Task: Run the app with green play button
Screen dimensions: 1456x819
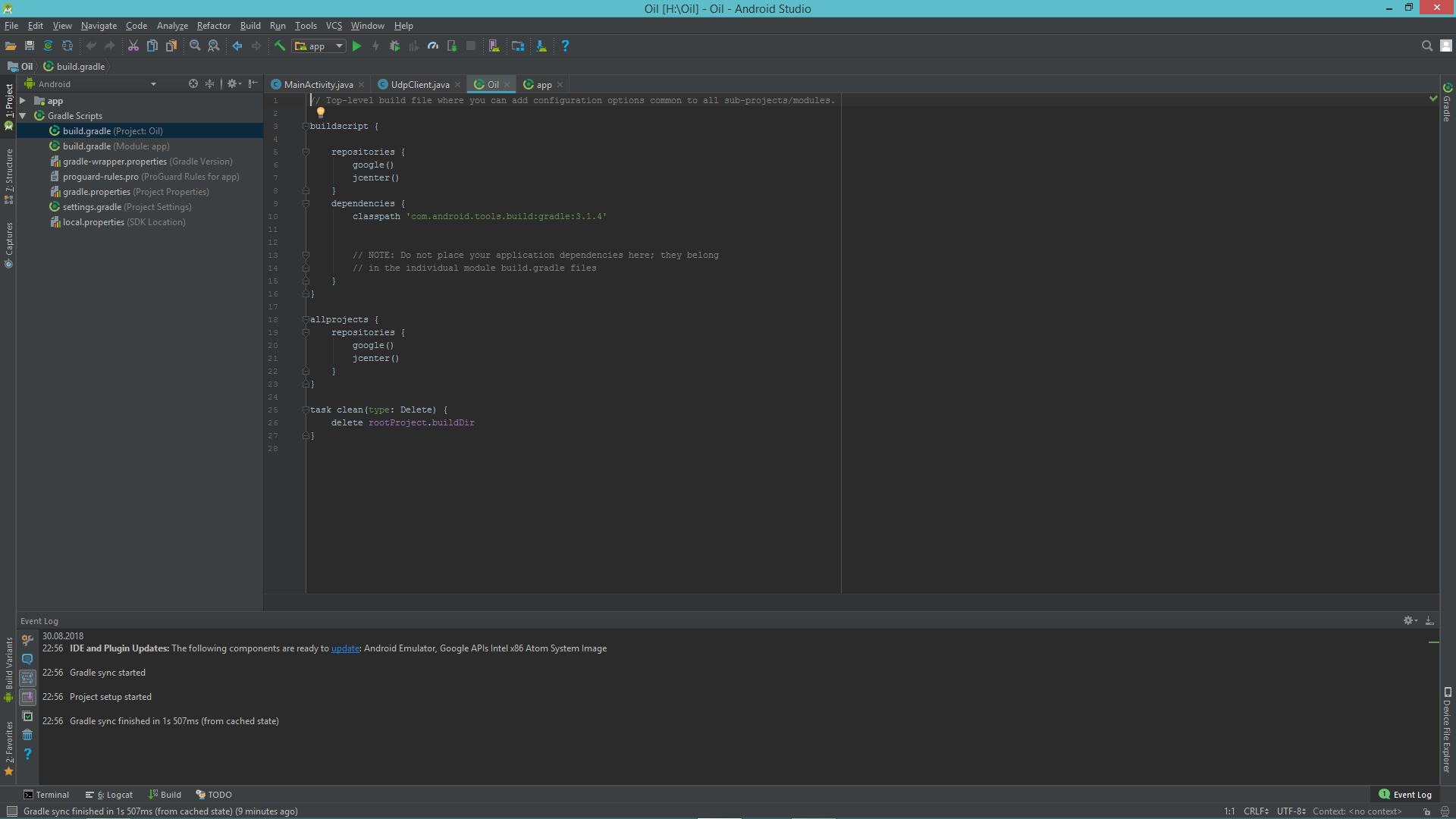Action: pyautogui.click(x=356, y=46)
